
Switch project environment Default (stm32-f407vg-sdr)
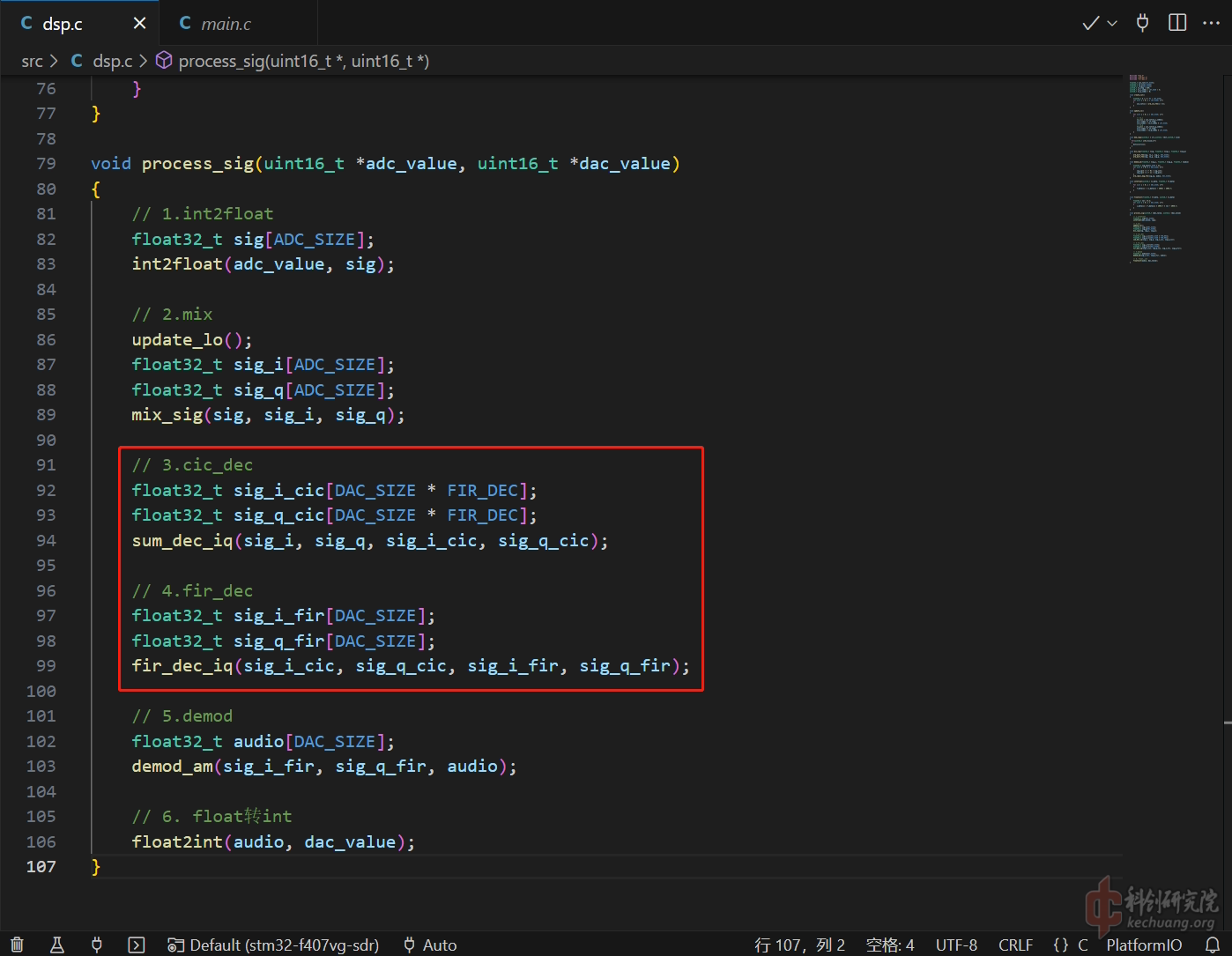(274, 945)
